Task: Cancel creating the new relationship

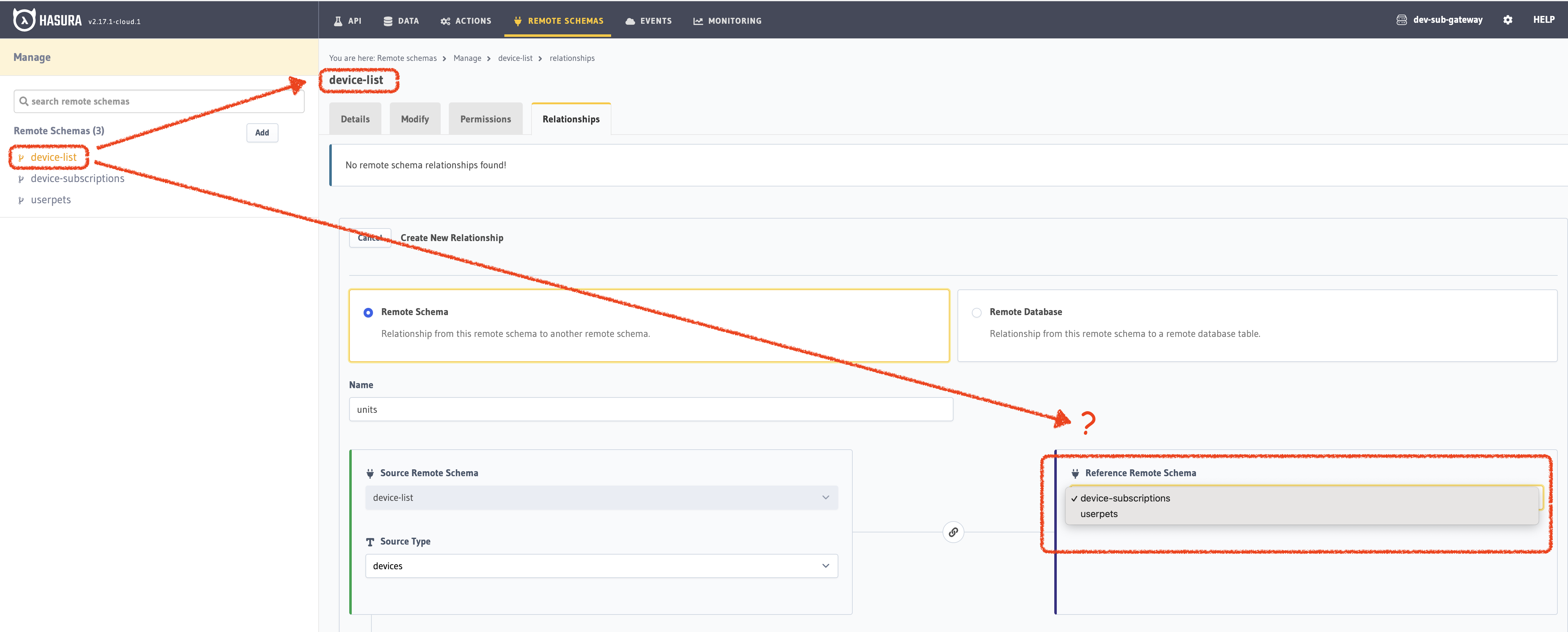Action: point(370,237)
